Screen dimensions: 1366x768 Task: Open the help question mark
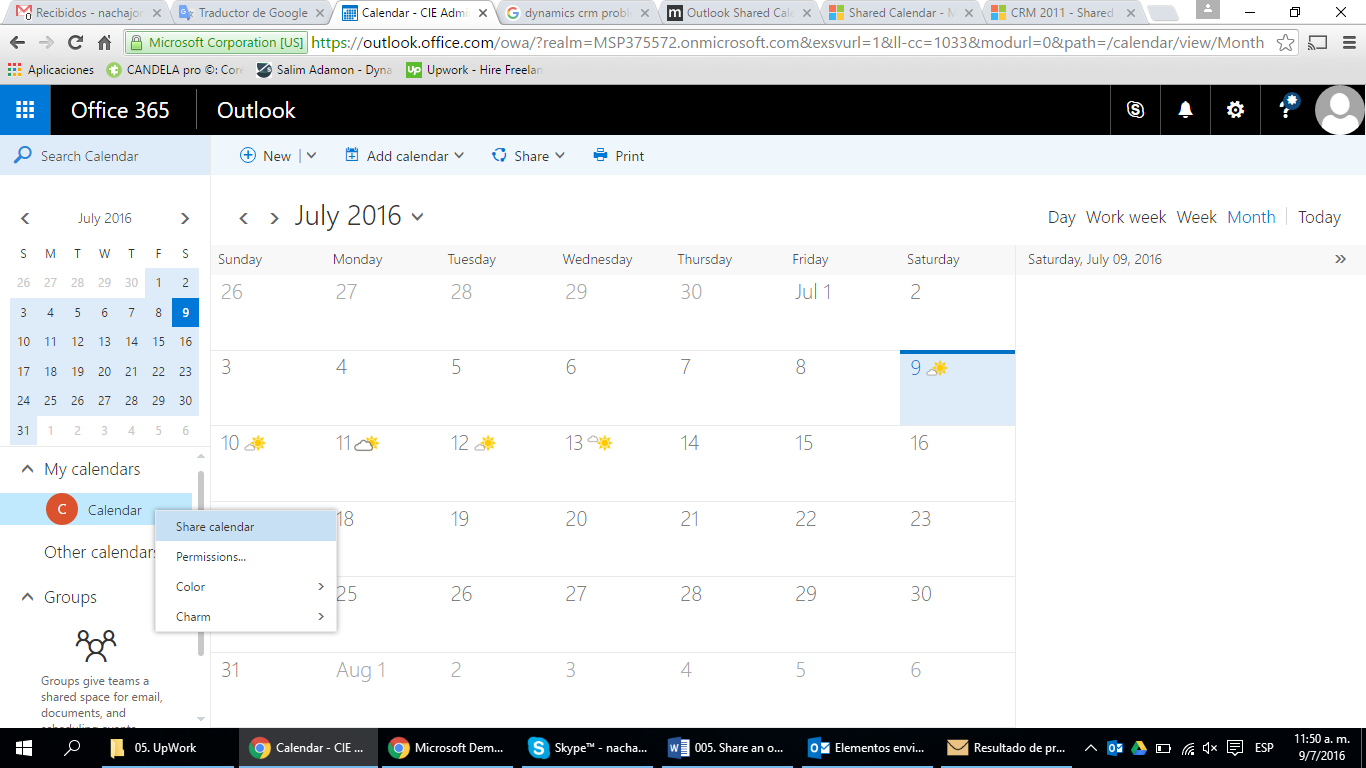[x=1287, y=110]
